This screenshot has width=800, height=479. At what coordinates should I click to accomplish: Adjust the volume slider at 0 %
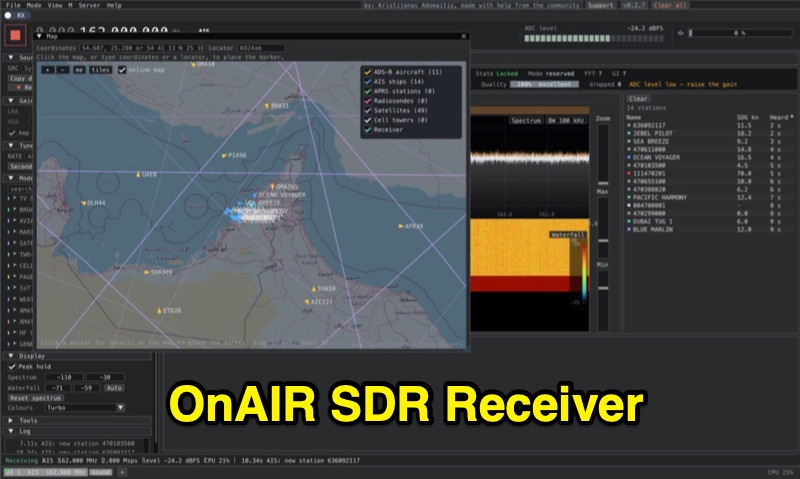pyautogui.click(x=740, y=33)
